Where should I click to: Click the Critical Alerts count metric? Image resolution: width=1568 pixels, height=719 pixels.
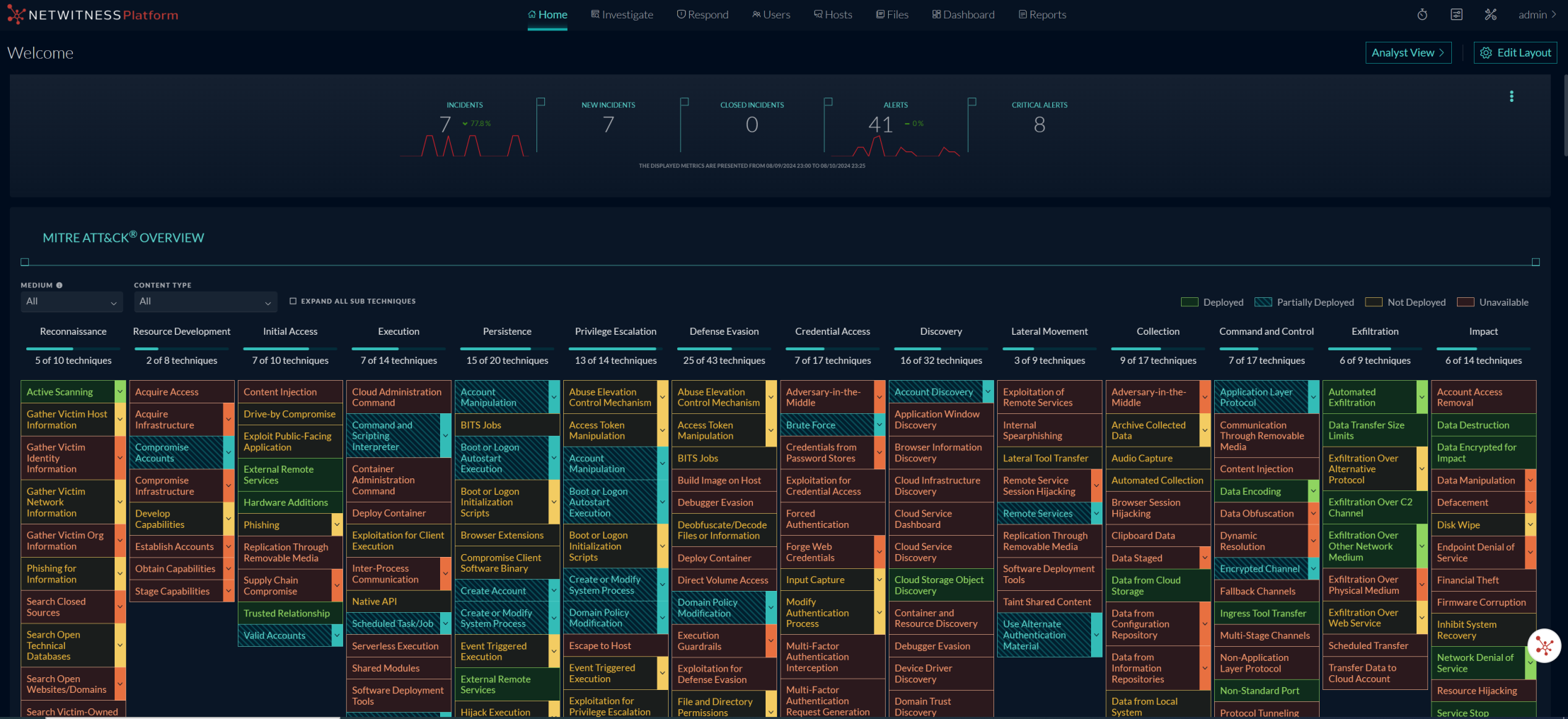[1039, 125]
